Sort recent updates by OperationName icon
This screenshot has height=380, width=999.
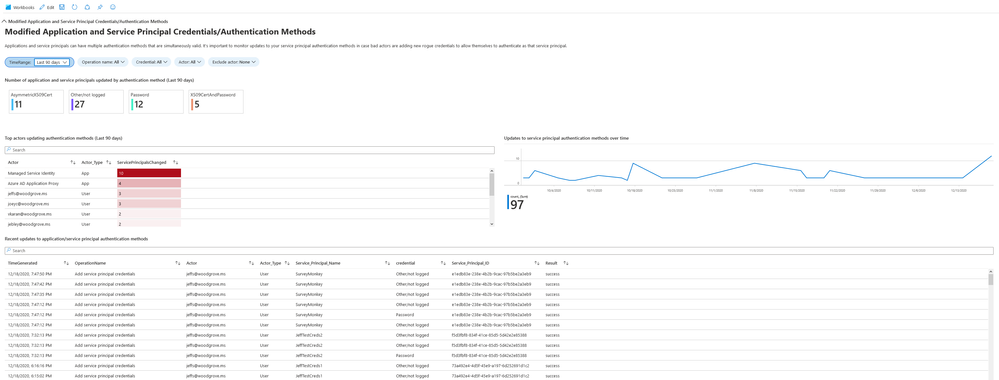click(x=178, y=263)
